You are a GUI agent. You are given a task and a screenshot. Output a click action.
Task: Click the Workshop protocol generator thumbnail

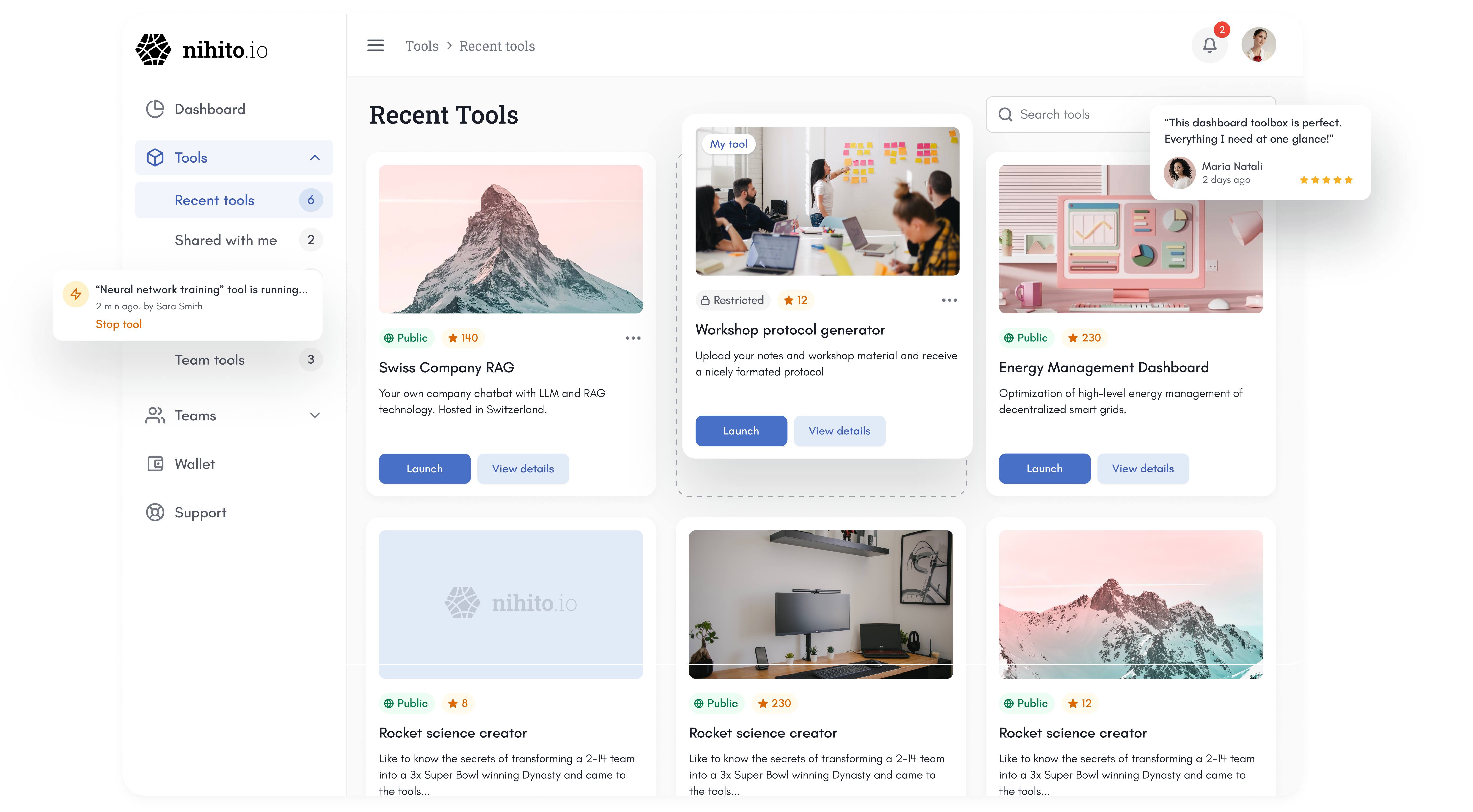pos(827,201)
